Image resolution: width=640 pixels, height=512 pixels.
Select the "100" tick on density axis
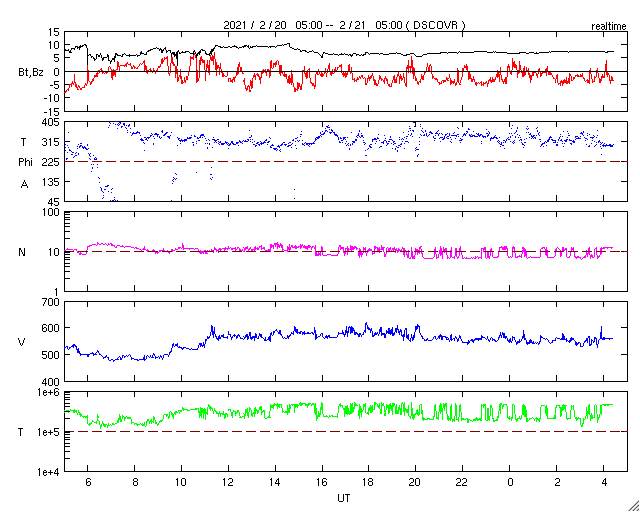coord(50,213)
